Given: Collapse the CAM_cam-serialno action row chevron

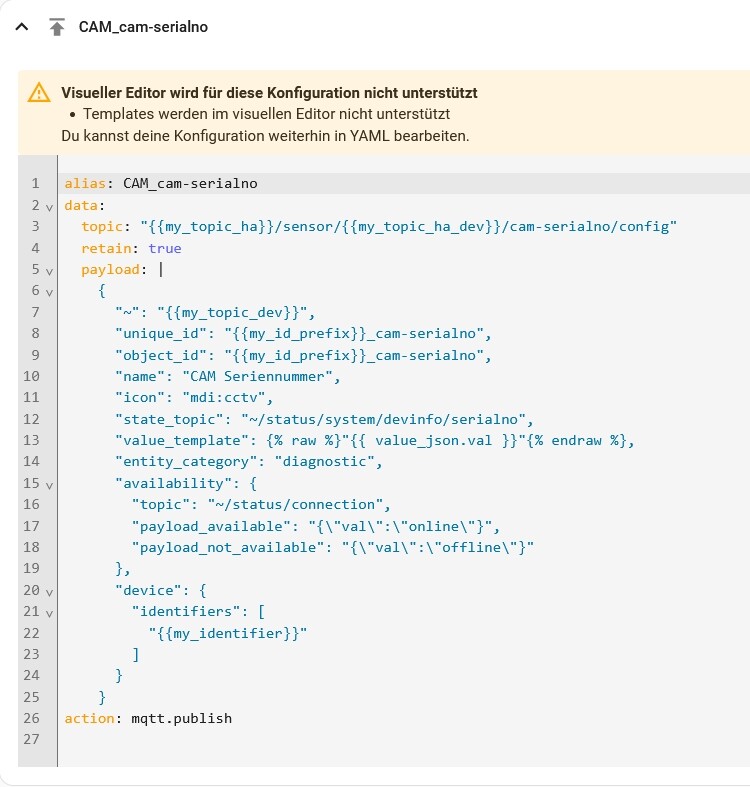Looking at the screenshot, I should tap(22, 27).
